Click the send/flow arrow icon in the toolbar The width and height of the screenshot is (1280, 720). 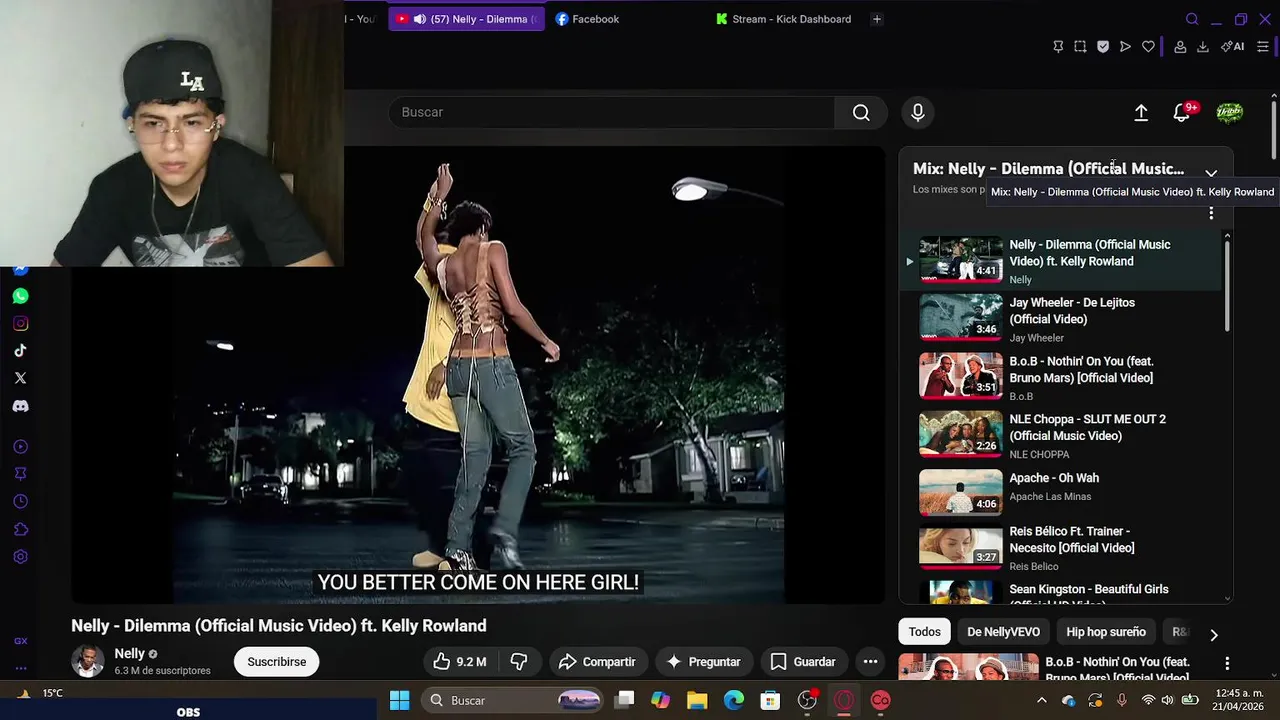tap(1125, 46)
